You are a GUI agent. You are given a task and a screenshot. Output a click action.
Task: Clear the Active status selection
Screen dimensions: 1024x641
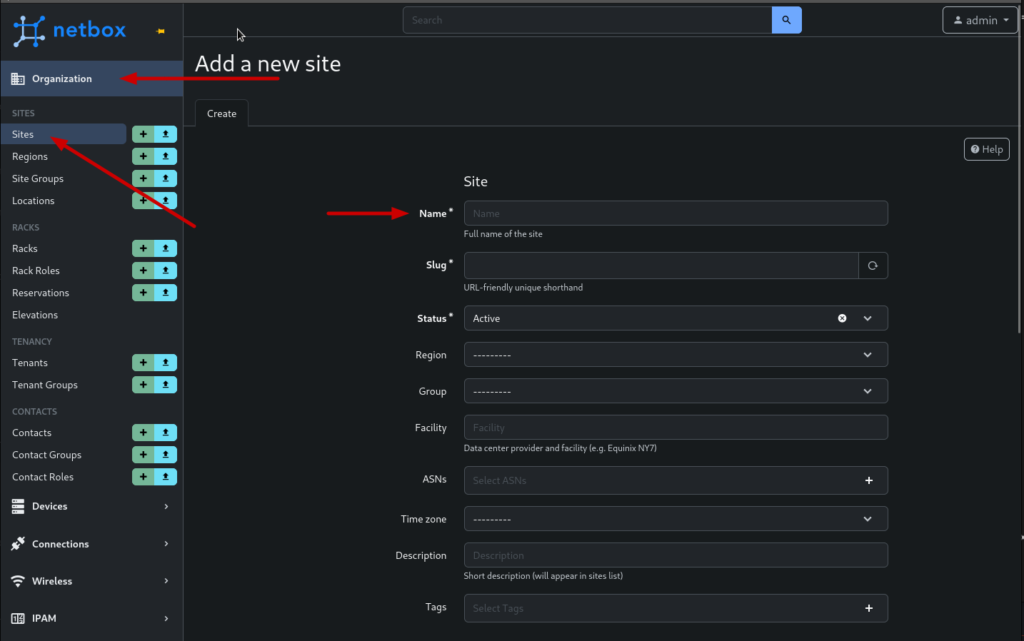842,318
